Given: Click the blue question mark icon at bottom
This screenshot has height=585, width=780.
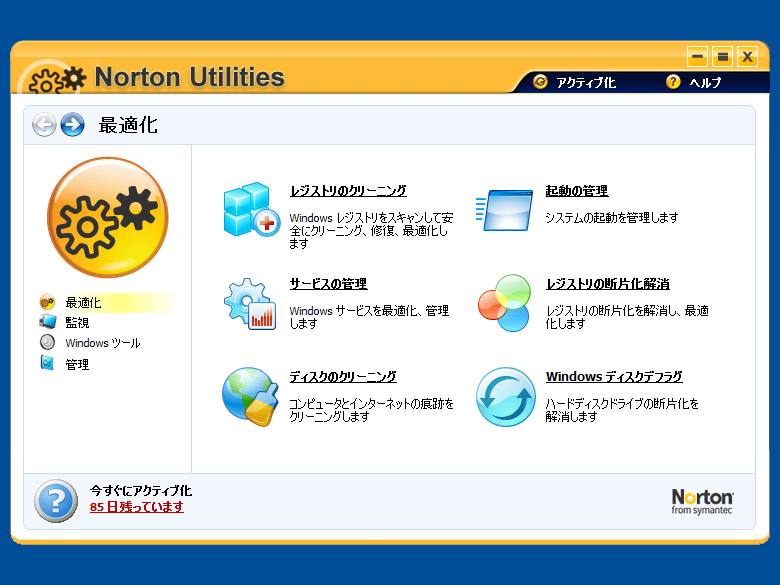Looking at the screenshot, I should pyautogui.click(x=56, y=500).
